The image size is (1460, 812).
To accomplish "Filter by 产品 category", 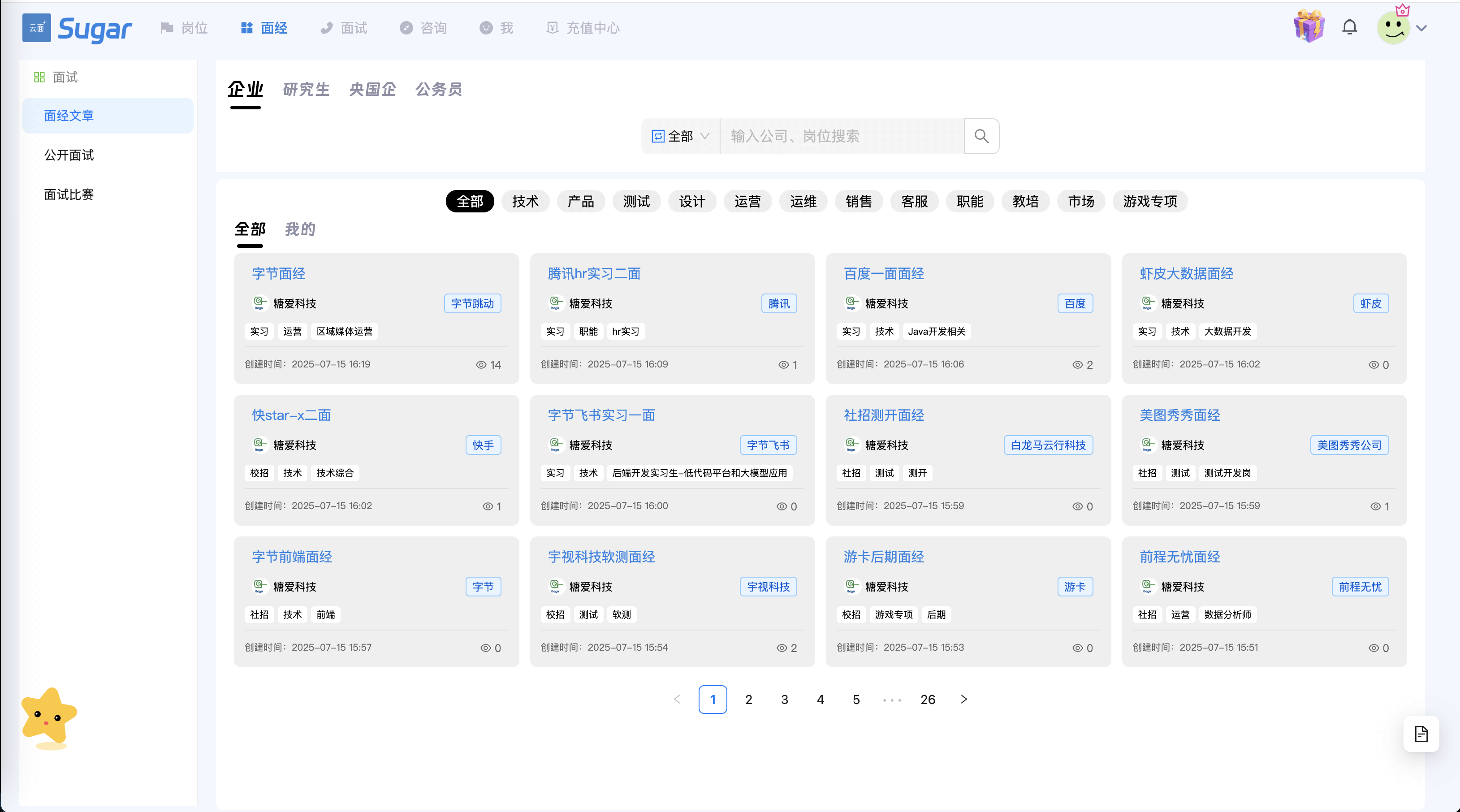I will point(581,201).
